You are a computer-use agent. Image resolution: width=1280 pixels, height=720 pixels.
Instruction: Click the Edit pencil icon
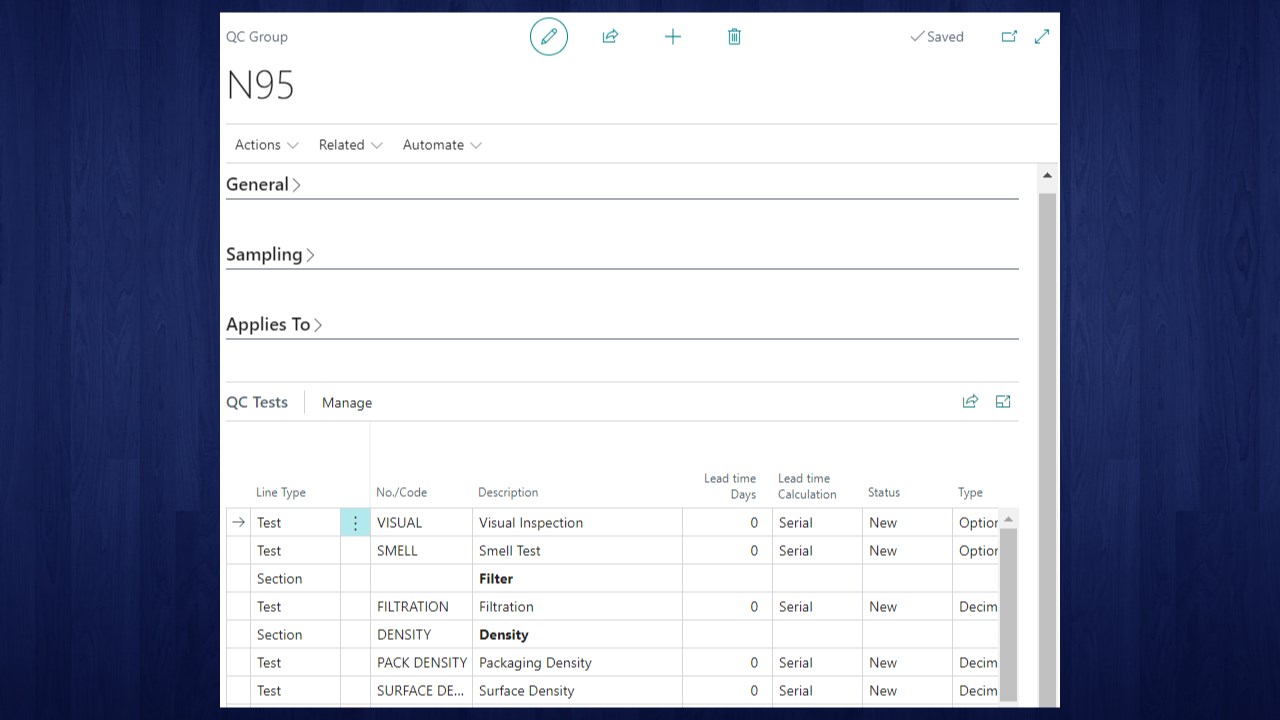coord(549,37)
